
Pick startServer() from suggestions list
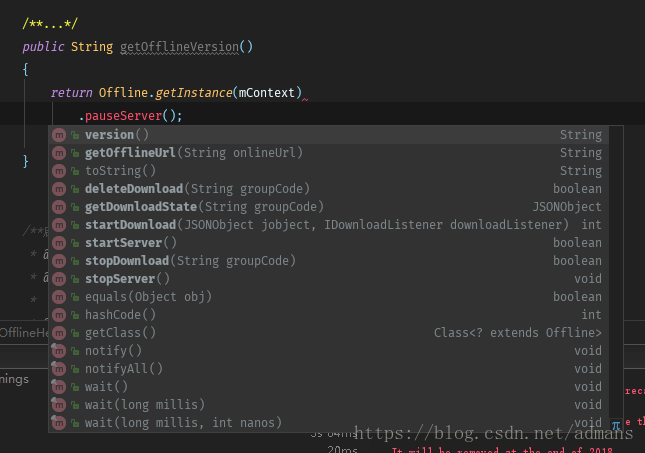point(328,243)
